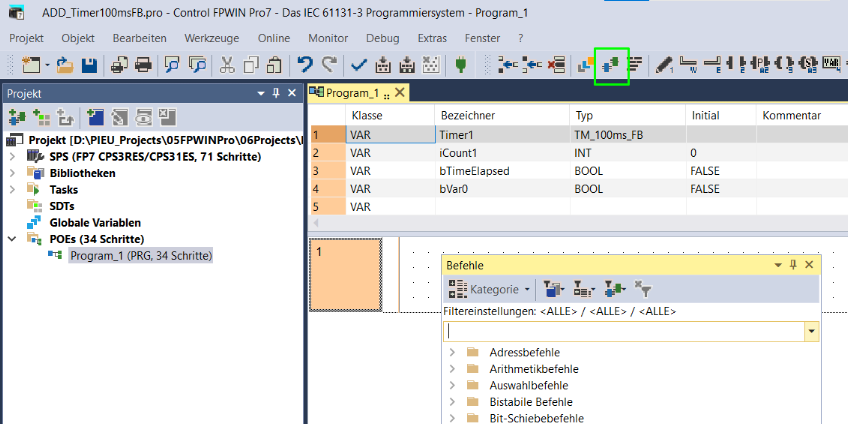Viewport: 848px width, 424px height.
Task: Open the Kategorie dropdown in Befehle
Action: [x=489, y=289]
